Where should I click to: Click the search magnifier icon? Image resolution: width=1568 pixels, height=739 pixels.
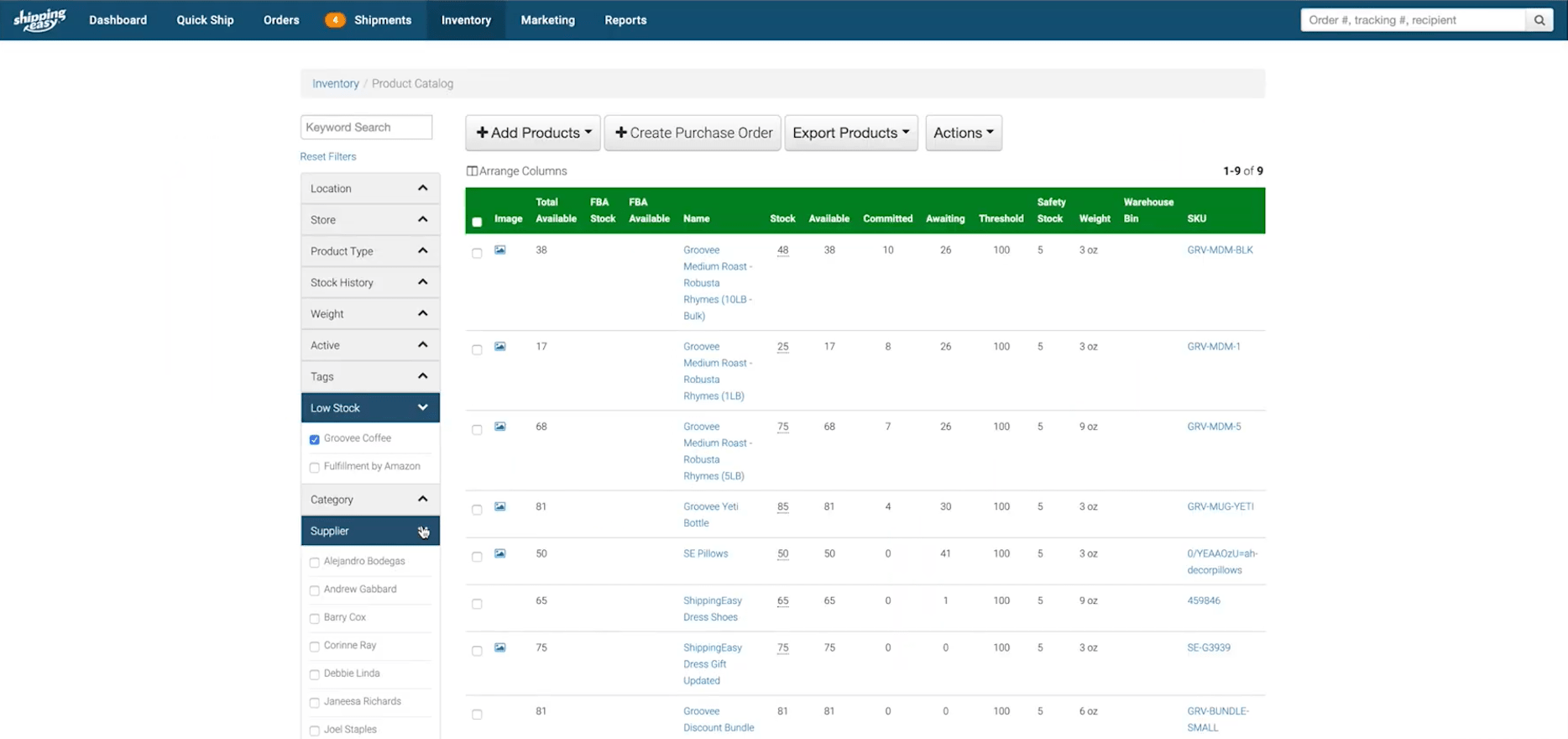1539,20
